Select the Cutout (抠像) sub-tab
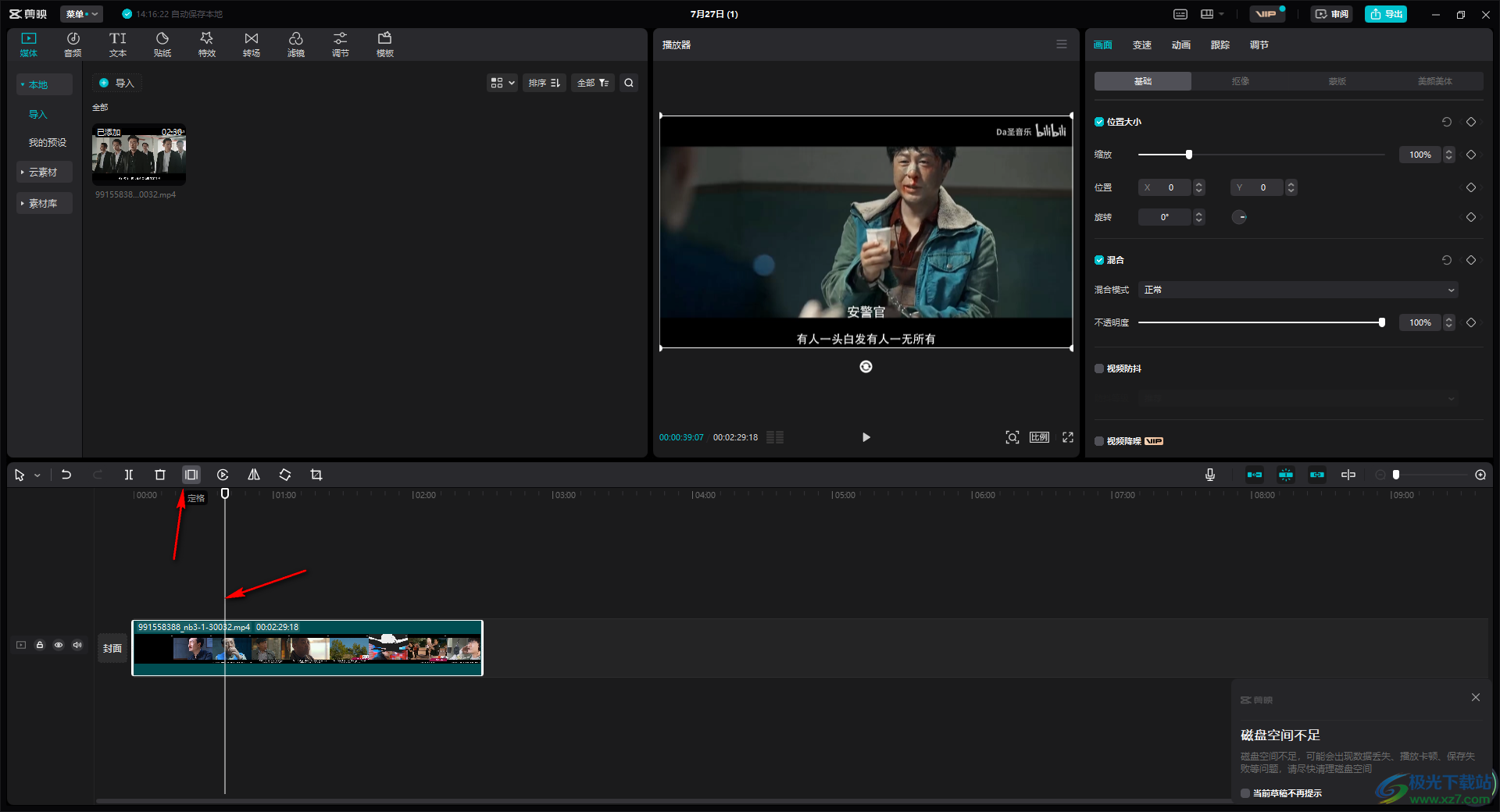This screenshot has height=812, width=1500. (1241, 81)
